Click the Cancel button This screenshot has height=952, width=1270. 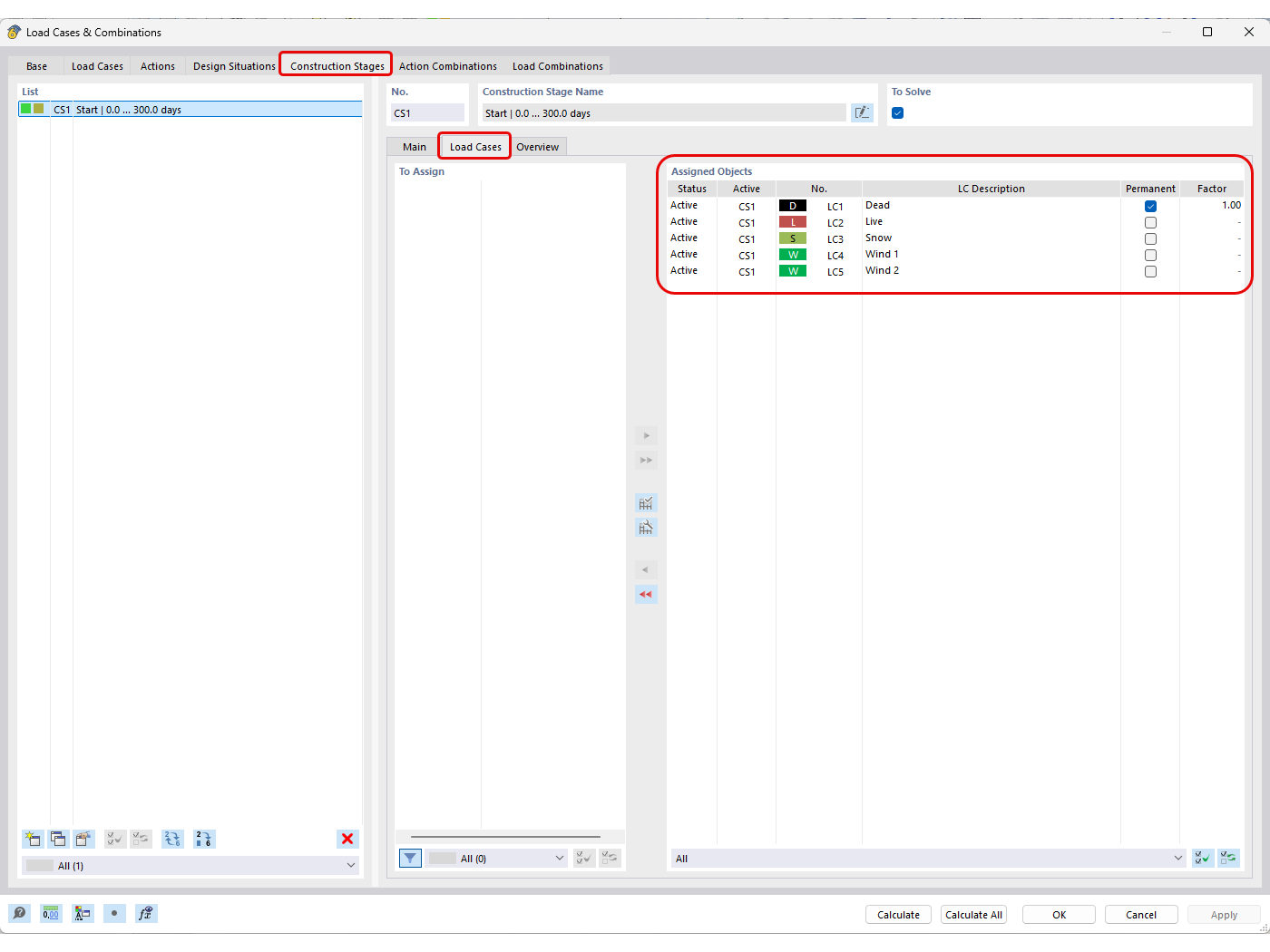1141,914
